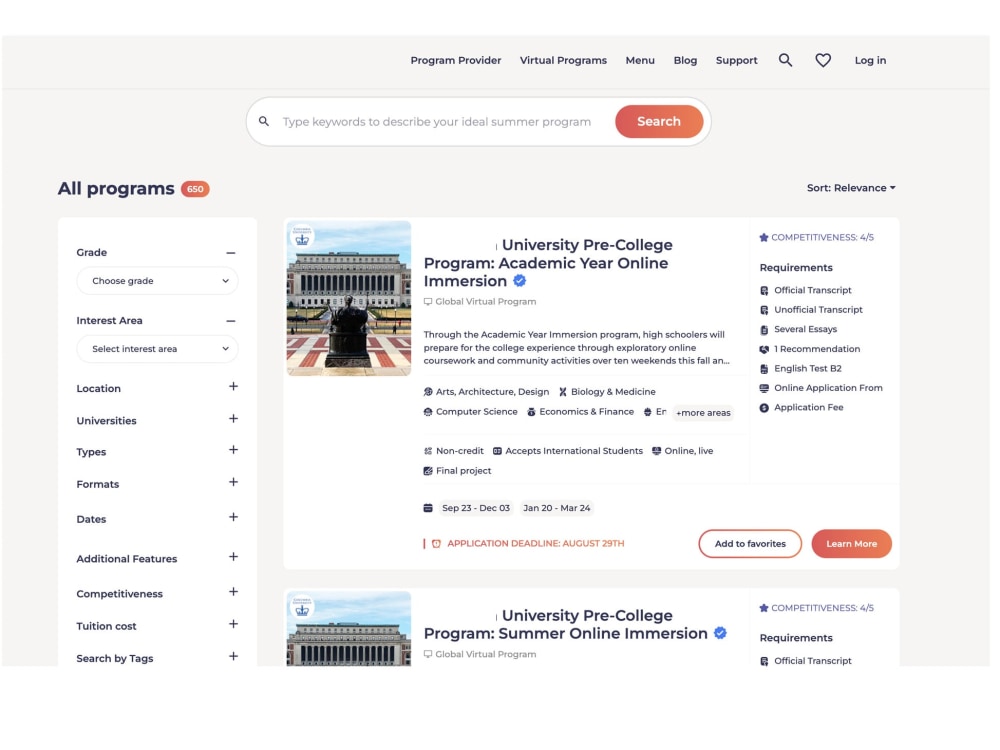The height and width of the screenshot is (750, 1000).
Task: Expand the Tuition cost filter
Action: [x=233, y=624]
